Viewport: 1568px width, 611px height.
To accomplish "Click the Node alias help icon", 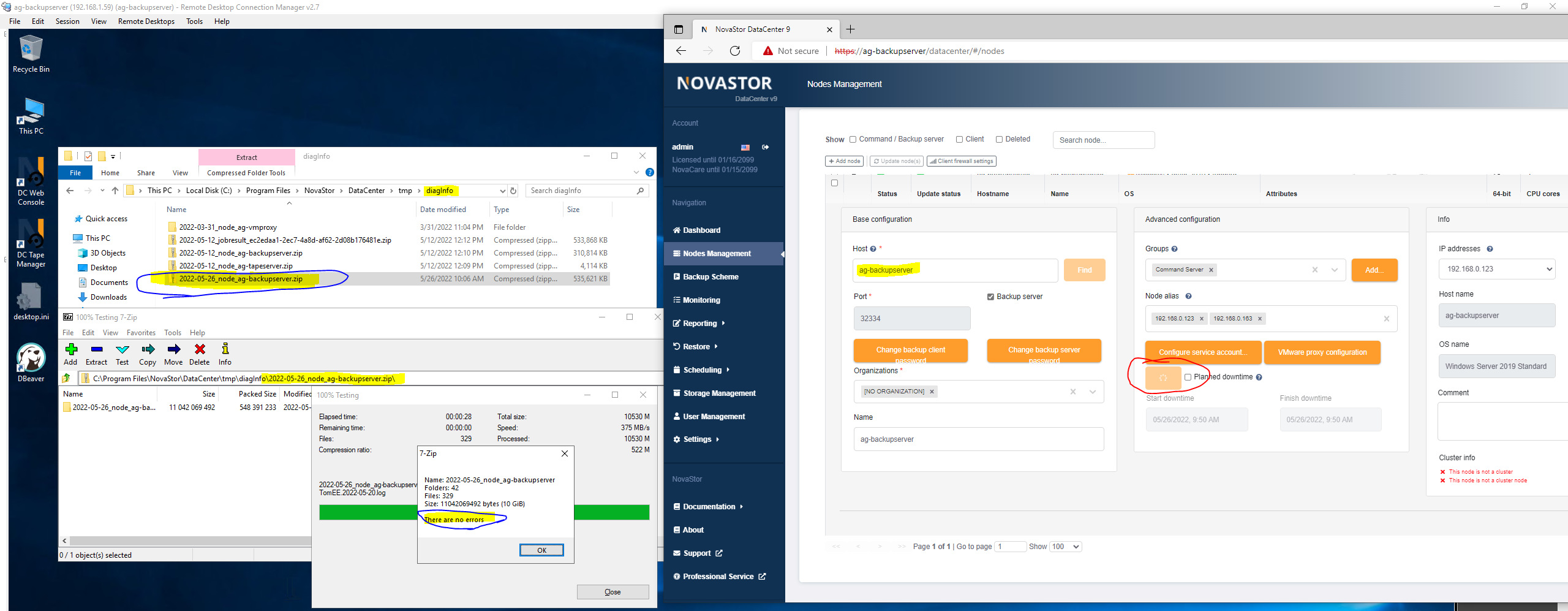I will point(1188,296).
